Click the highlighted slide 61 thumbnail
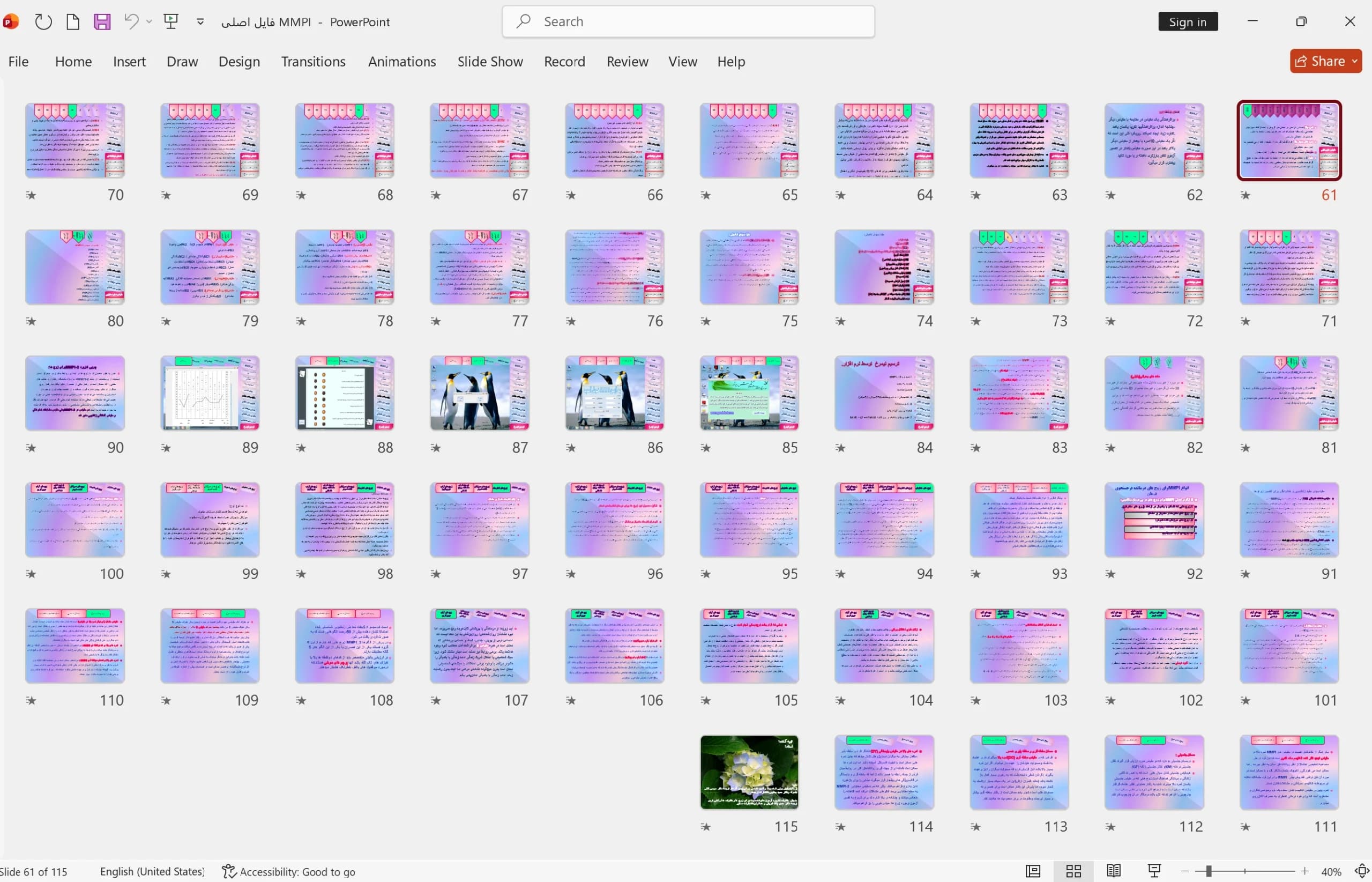 (x=1289, y=140)
